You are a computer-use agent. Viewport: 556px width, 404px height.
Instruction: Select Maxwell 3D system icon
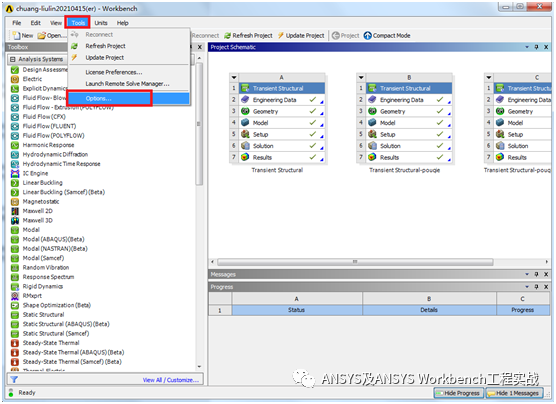(x=15, y=220)
